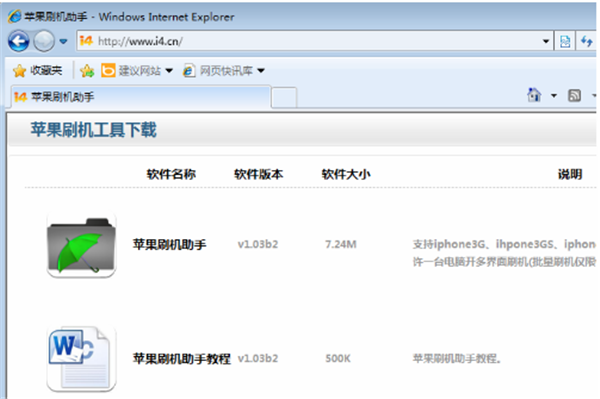Open recent pages dropdown next to Forward
Viewport: 600px width, 399px height.
(64, 41)
